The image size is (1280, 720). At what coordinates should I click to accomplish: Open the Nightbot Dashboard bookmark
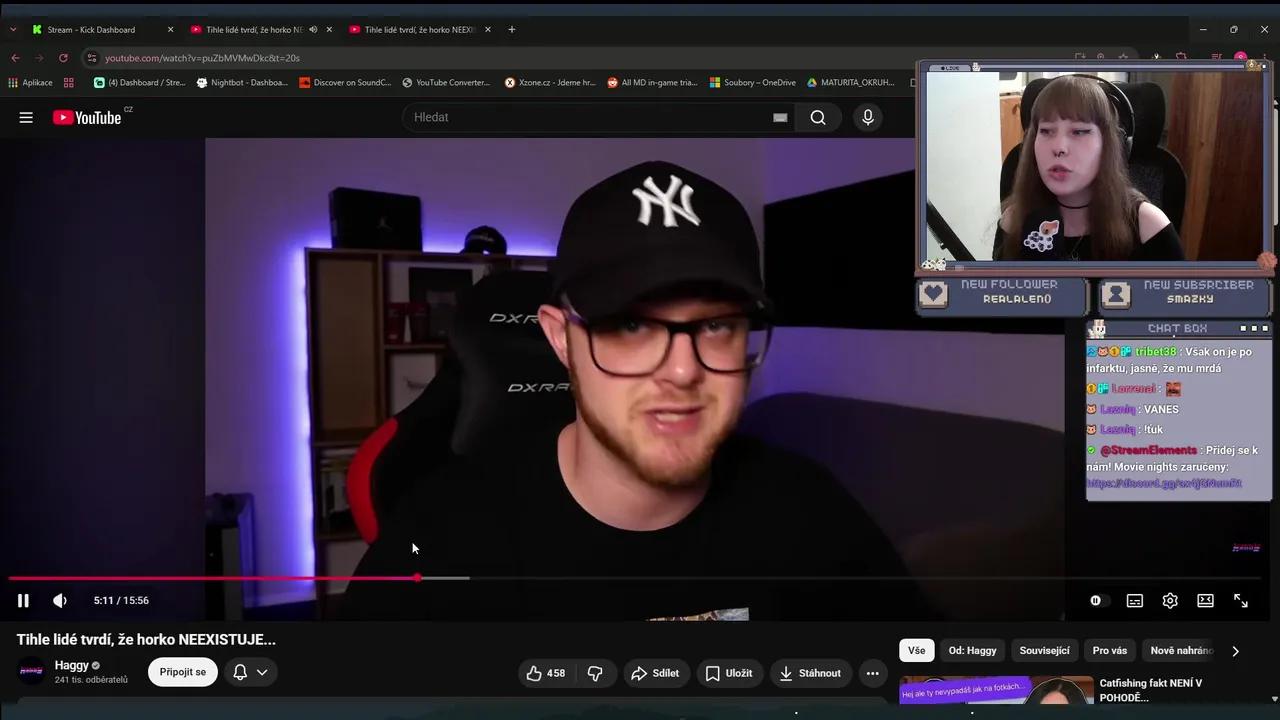tap(242, 83)
